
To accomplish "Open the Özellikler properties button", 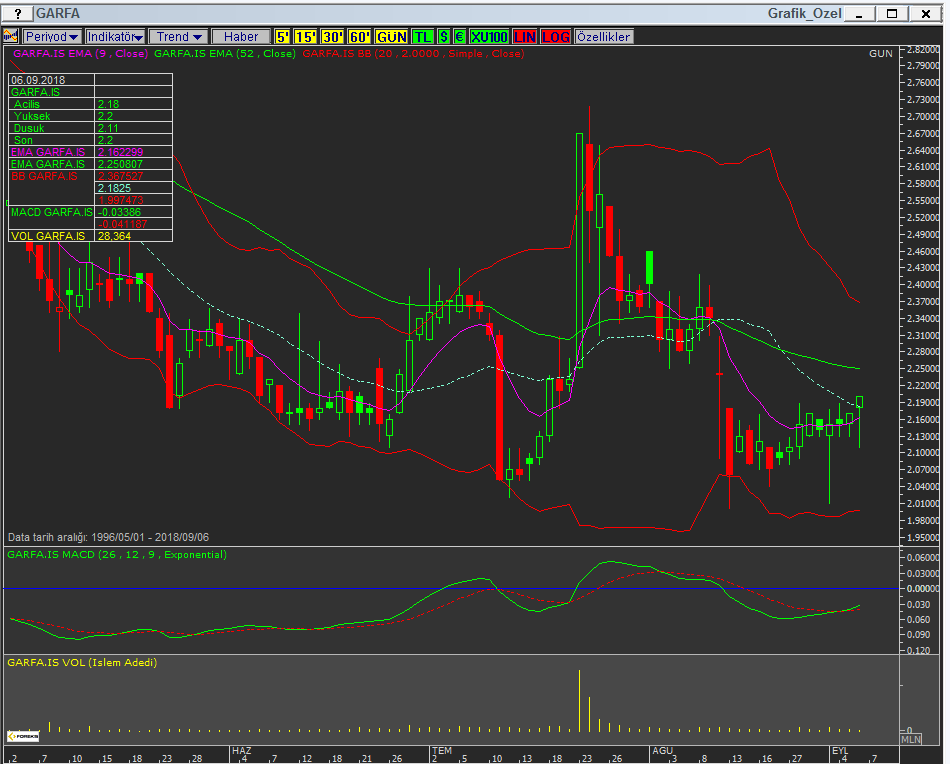I will 603,36.
